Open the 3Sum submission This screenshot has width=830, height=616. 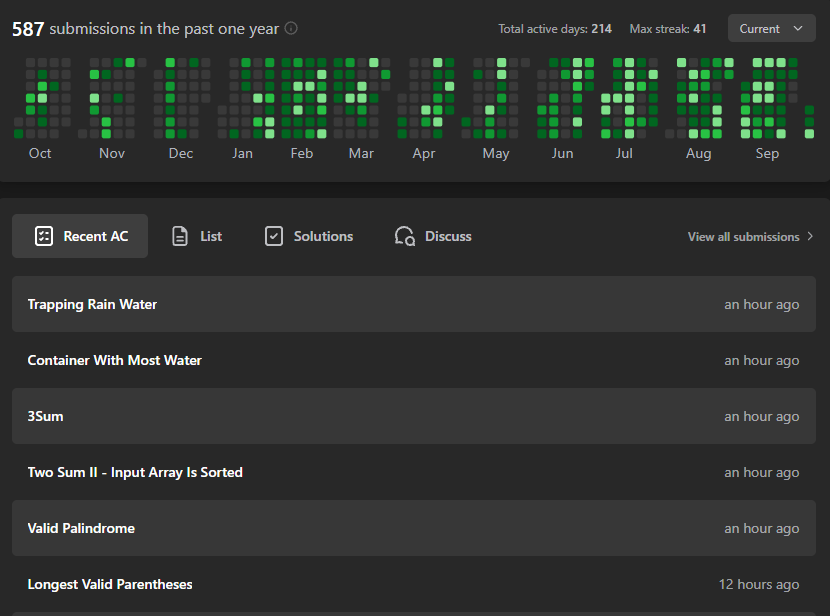(414, 416)
